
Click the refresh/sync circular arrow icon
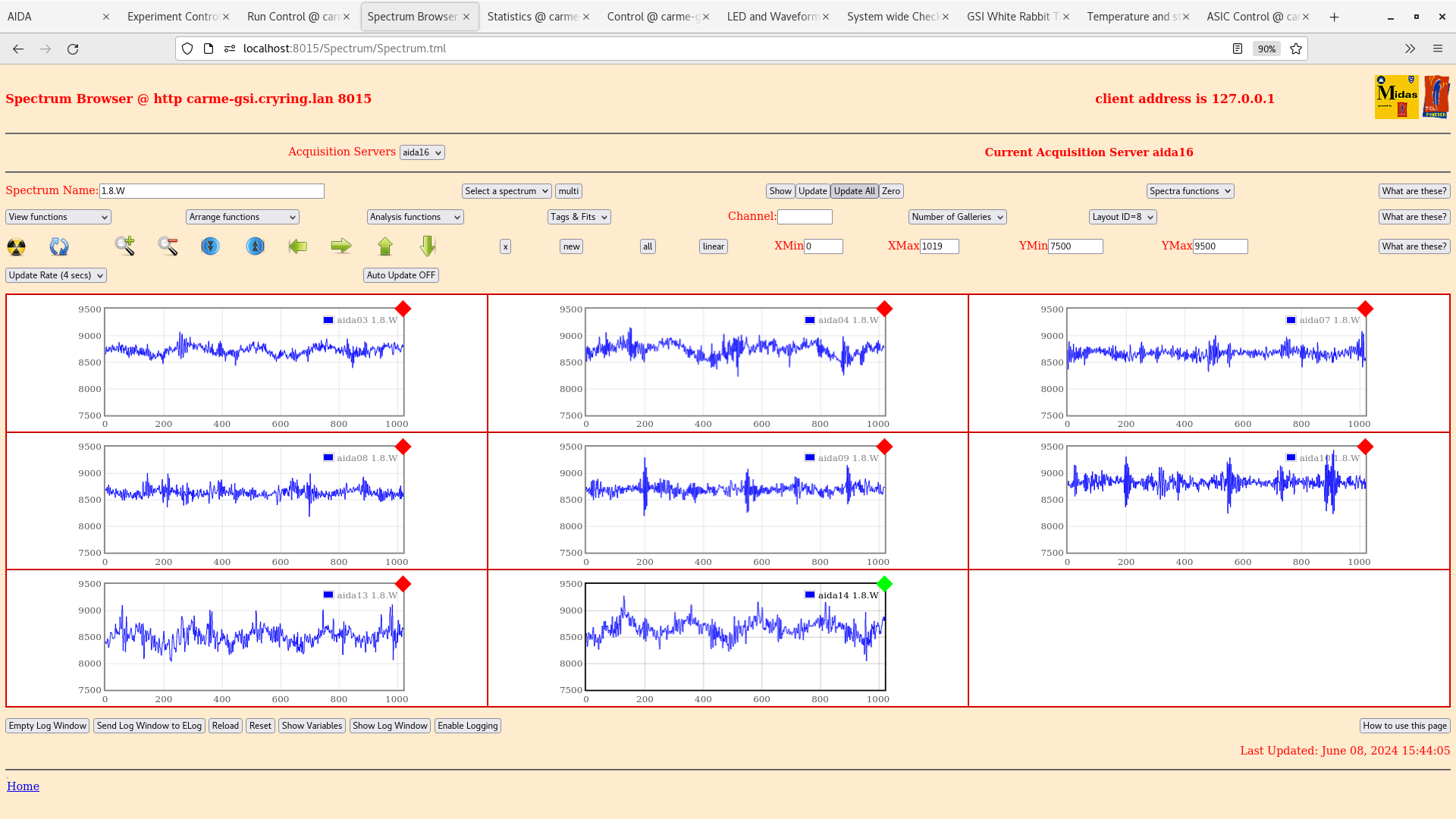point(59,246)
